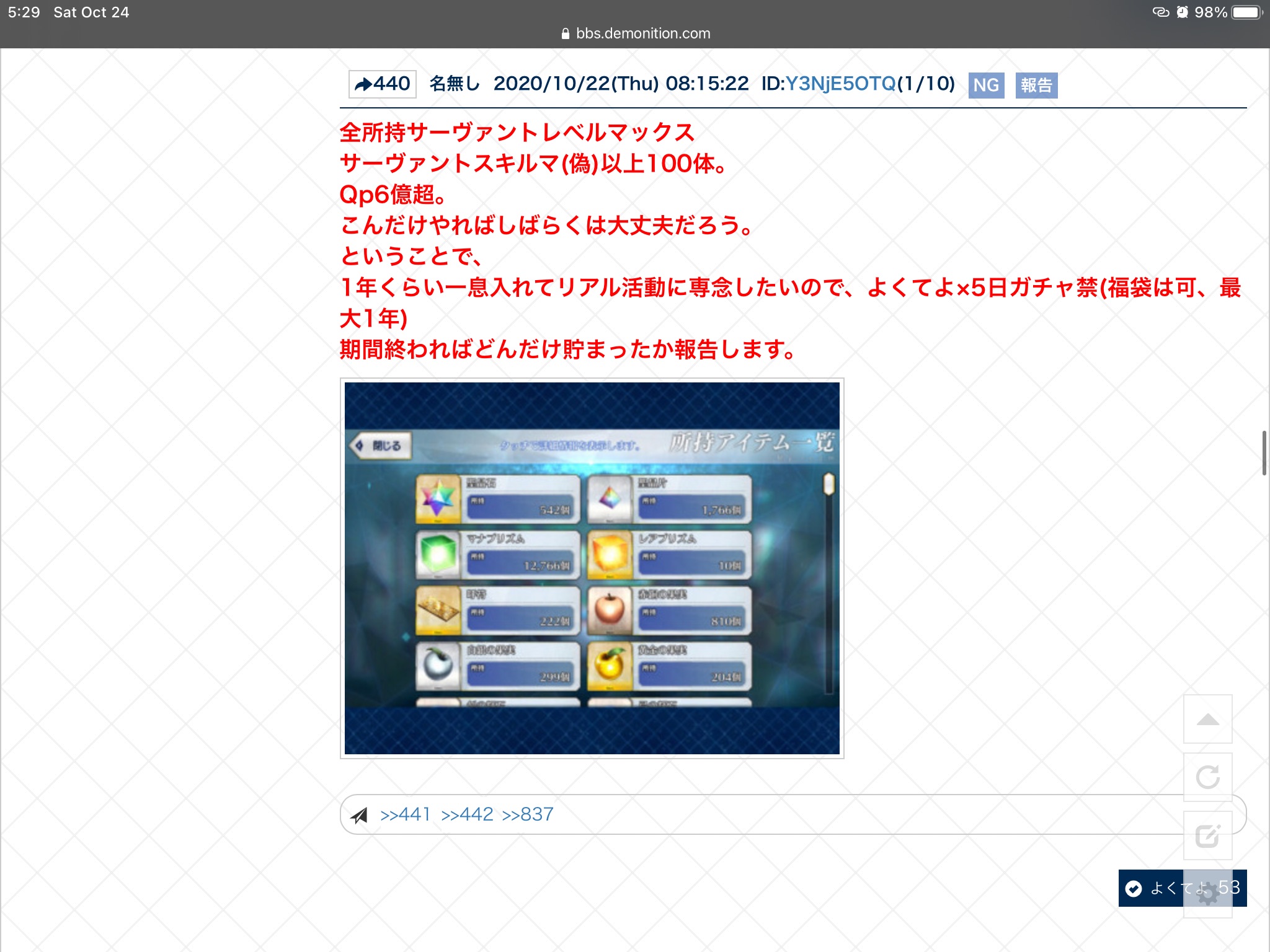Click the page scrollbar on right edge
This screenshot has width=1270, height=952.
1264,452
